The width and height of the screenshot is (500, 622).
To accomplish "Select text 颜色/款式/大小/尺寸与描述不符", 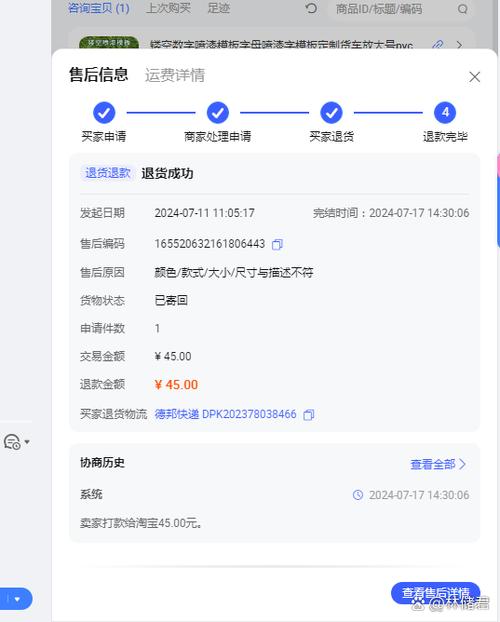I will [x=234, y=273].
